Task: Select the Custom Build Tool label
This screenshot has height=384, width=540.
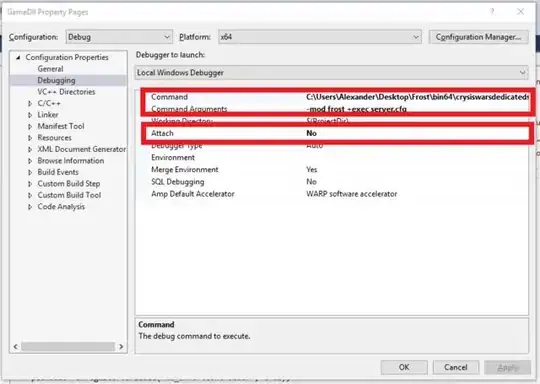Action: [69, 195]
